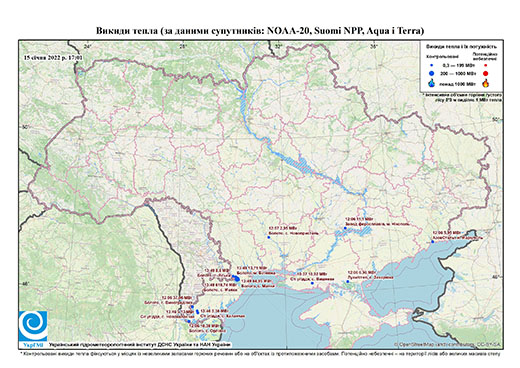Click the 12:06 37.06 MW swamp label
520x368 pixels.
click(168, 300)
